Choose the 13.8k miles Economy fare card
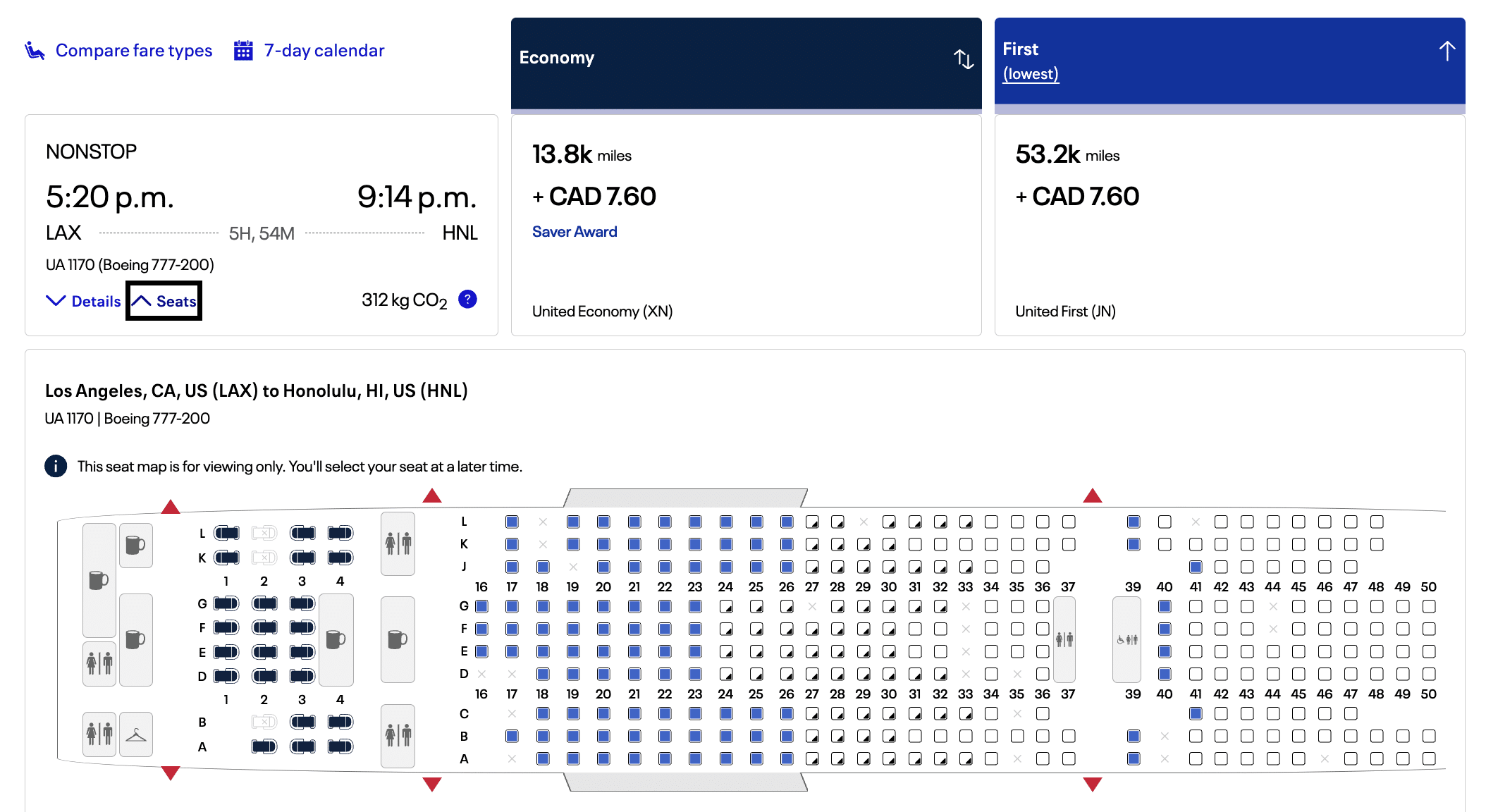 tap(746, 226)
